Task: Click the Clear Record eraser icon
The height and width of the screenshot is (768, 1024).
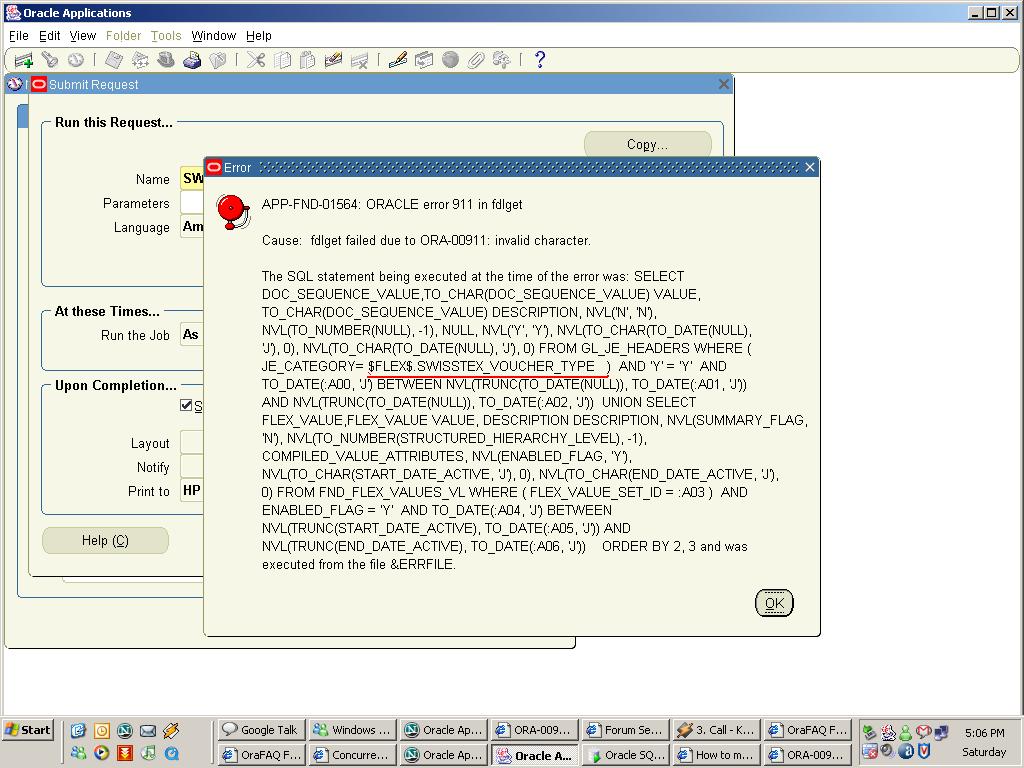Action: click(x=334, y=60)
